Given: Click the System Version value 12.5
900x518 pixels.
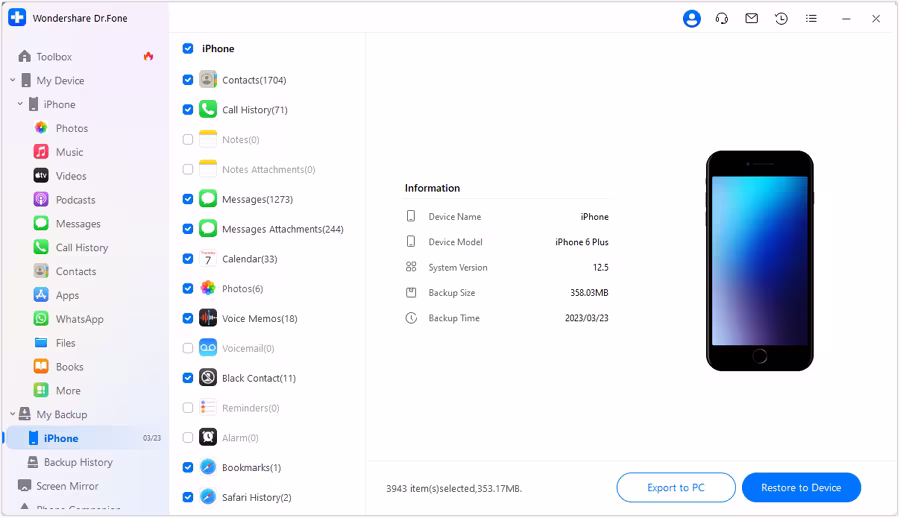Looking at the screenshot, I should pos(600,268).
